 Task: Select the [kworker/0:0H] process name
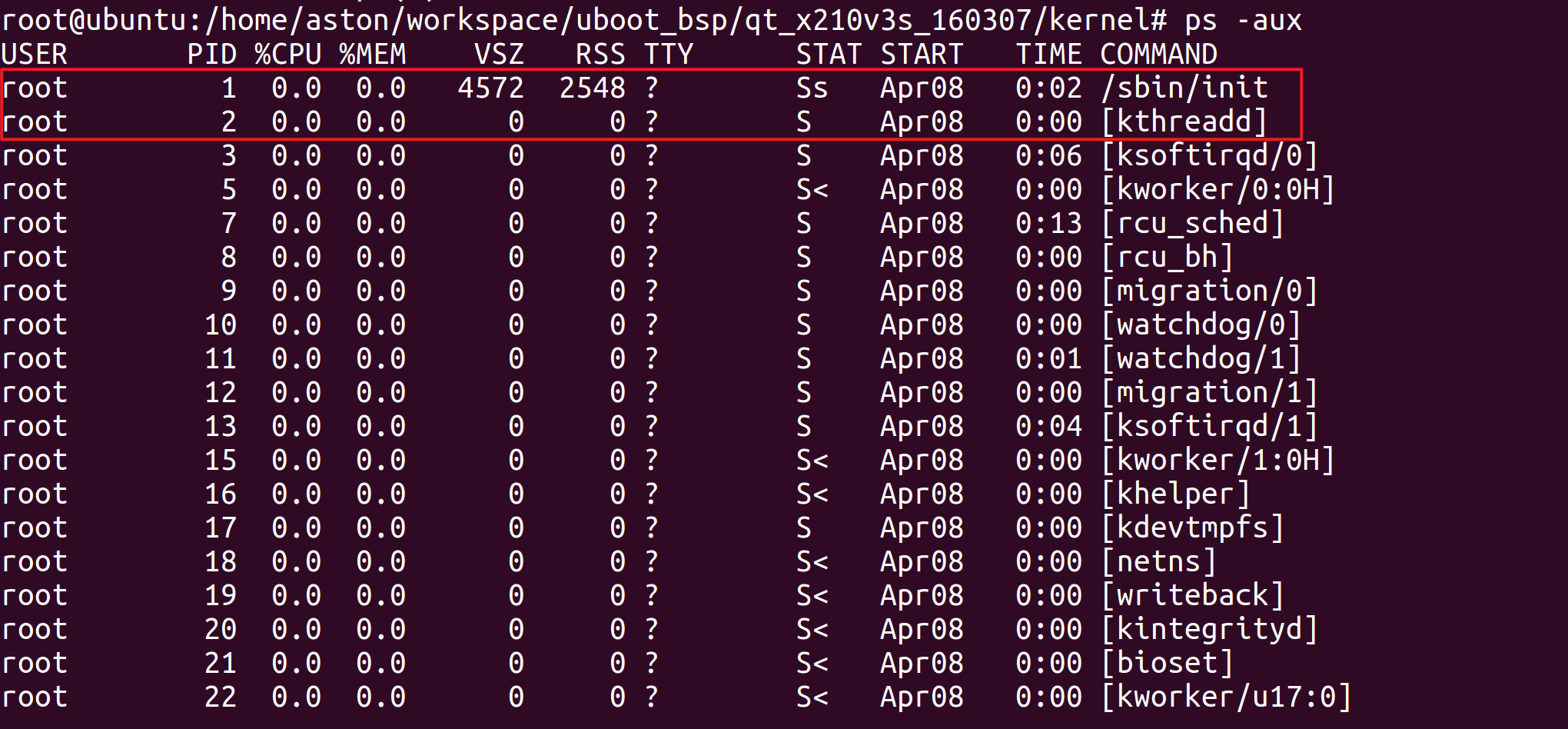tap(1218, 189)
